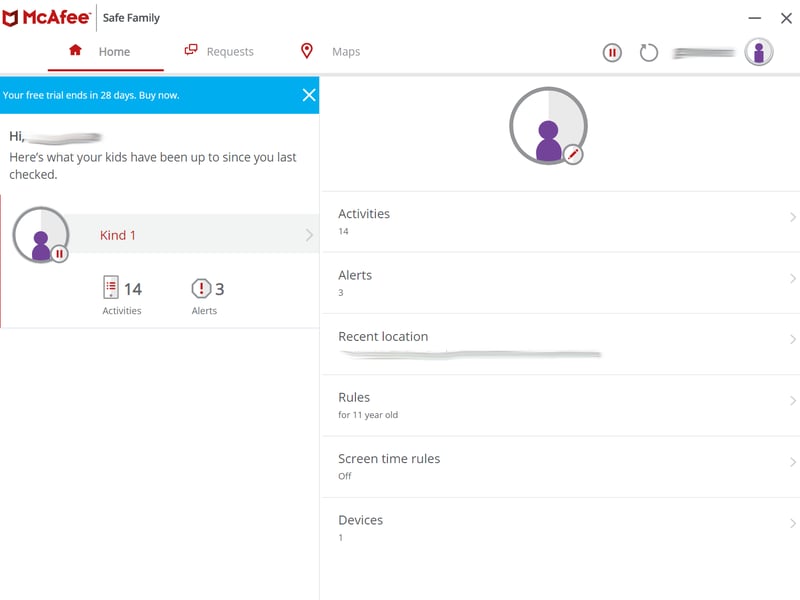This screenshot has height=600, width=800.
Task: Click the blurred account name in top bar
Action: (704, 53)
